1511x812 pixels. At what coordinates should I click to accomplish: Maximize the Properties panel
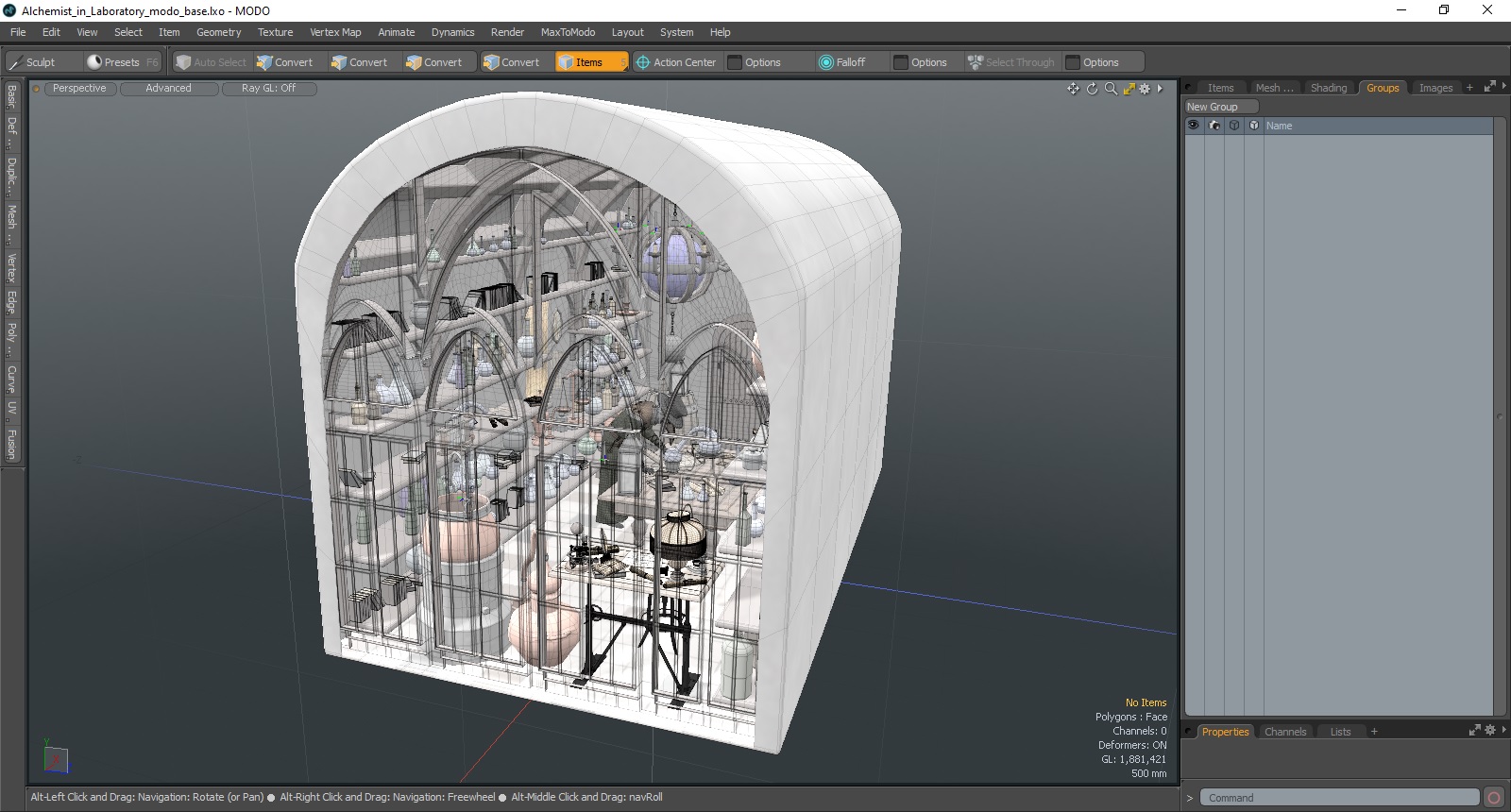(1475, 731)
